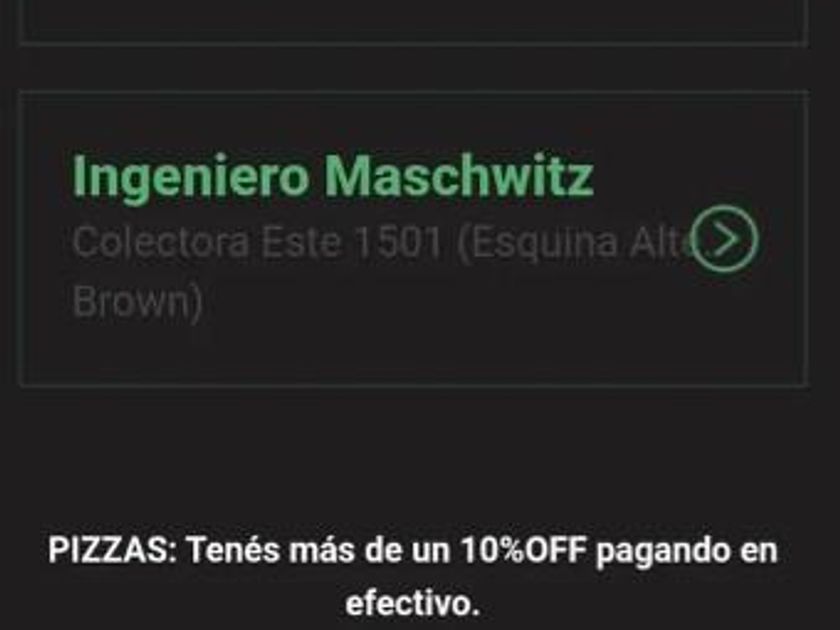The image size is (840, 630).
Task: Click the word Tenés in the promo
Action: click(x=233, y=550)
